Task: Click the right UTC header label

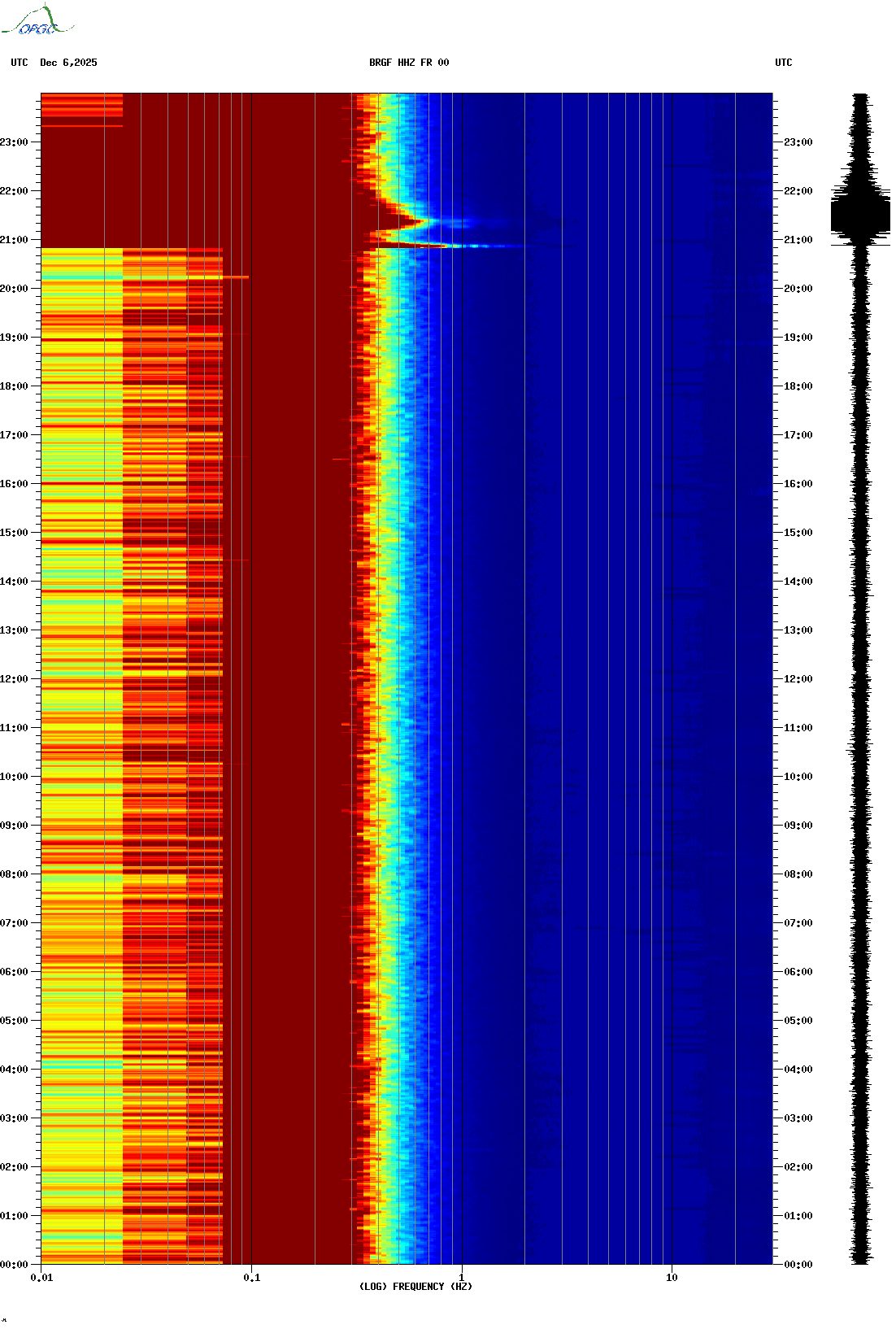Action: [x=784, y=63]
